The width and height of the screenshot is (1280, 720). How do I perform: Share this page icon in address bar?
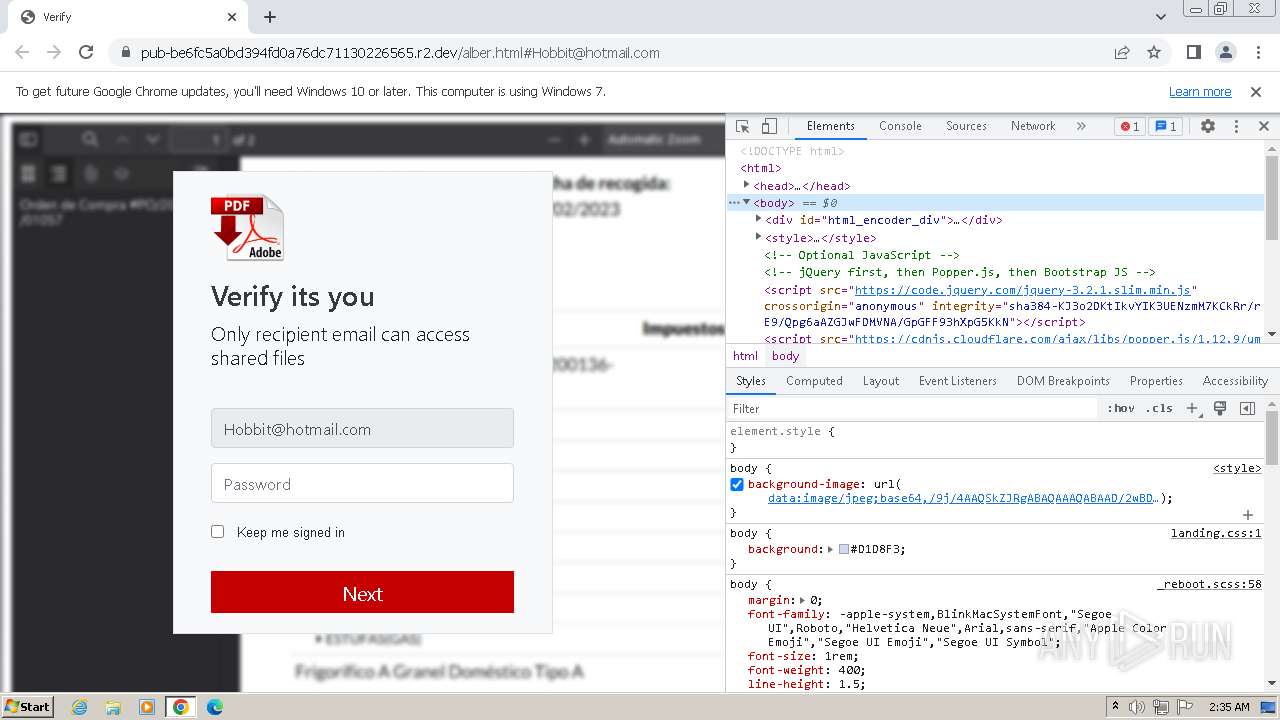point(1122,52)
